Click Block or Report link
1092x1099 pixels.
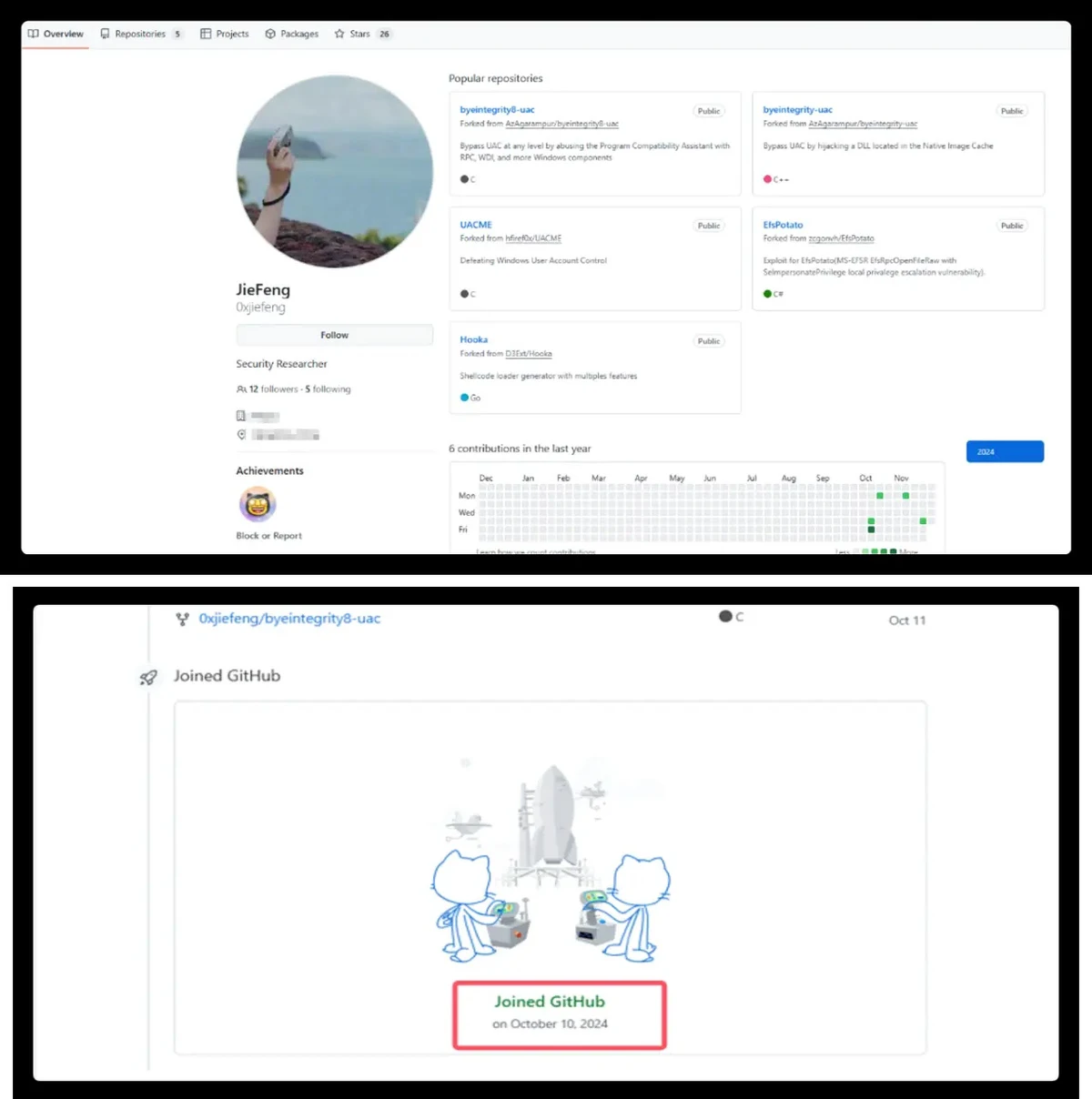click(x=268, y=536)
